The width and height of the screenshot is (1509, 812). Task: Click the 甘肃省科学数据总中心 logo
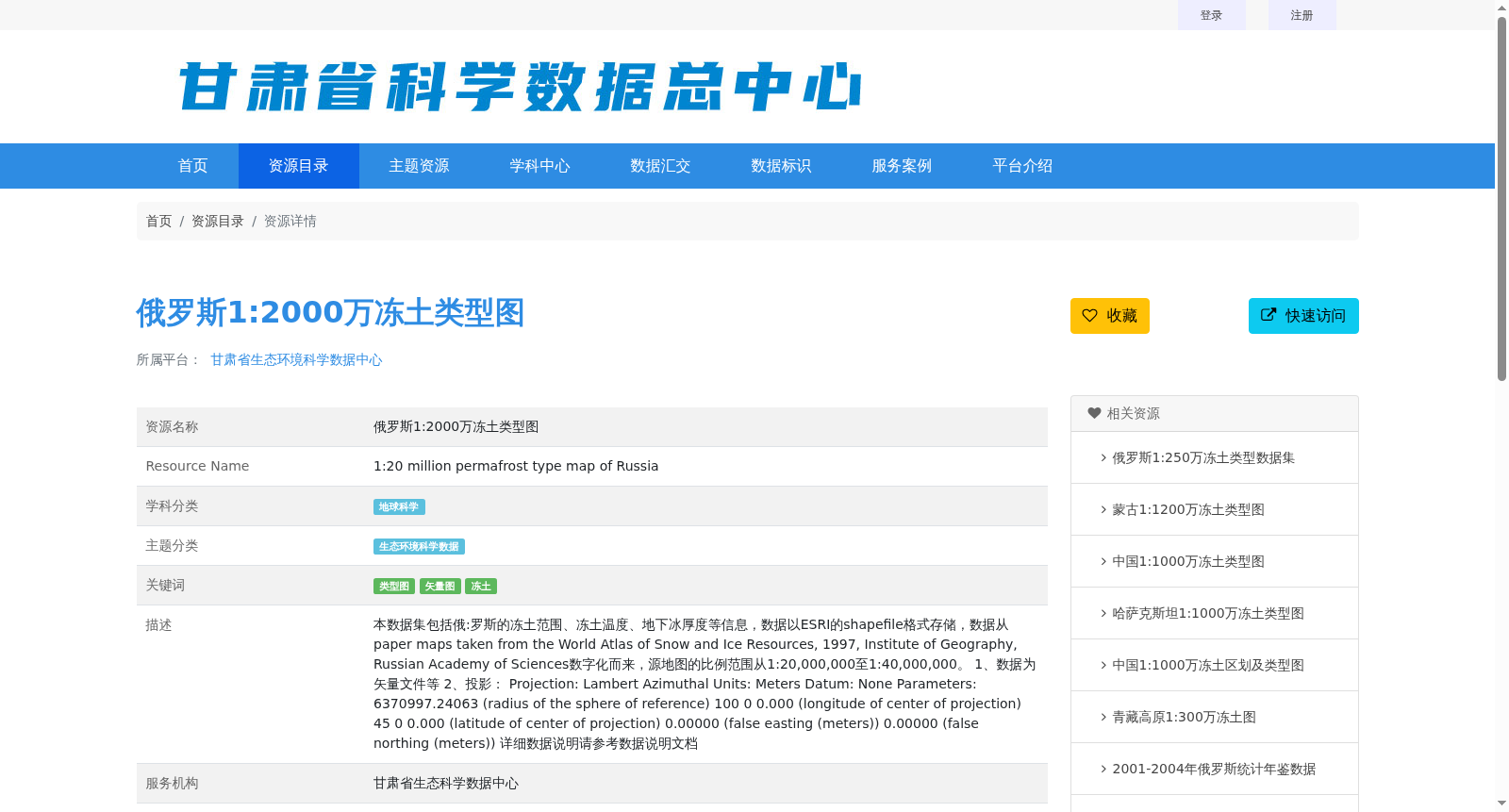click(520, 87)
